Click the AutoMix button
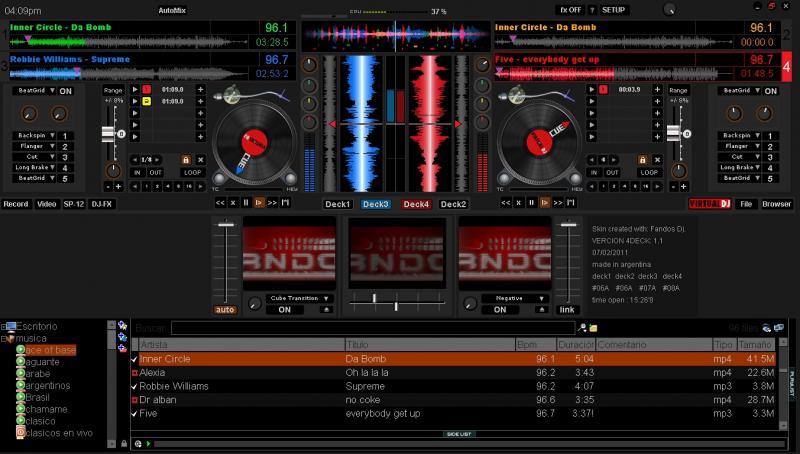800x454 pixels. click(x=172, y=9)
